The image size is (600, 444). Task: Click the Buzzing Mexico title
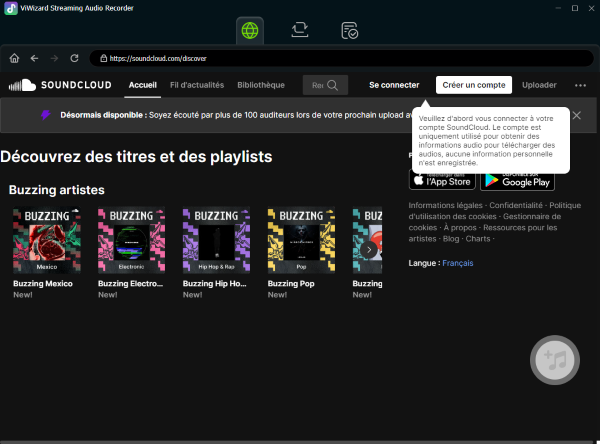pyautogui.click(x=43, y=284)
